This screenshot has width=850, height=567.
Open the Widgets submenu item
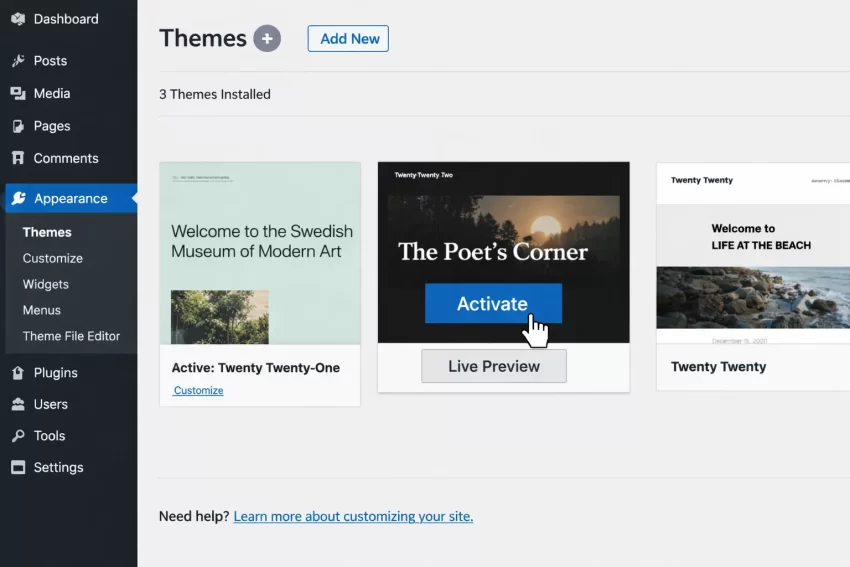pyautogui.click(x=46, y=284)
